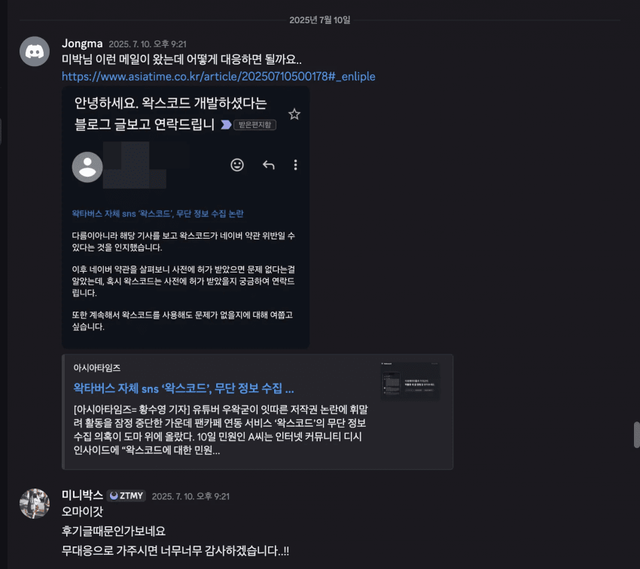640x569 pixels.
Task: Click the 미니박스 username
Action: 82,495
